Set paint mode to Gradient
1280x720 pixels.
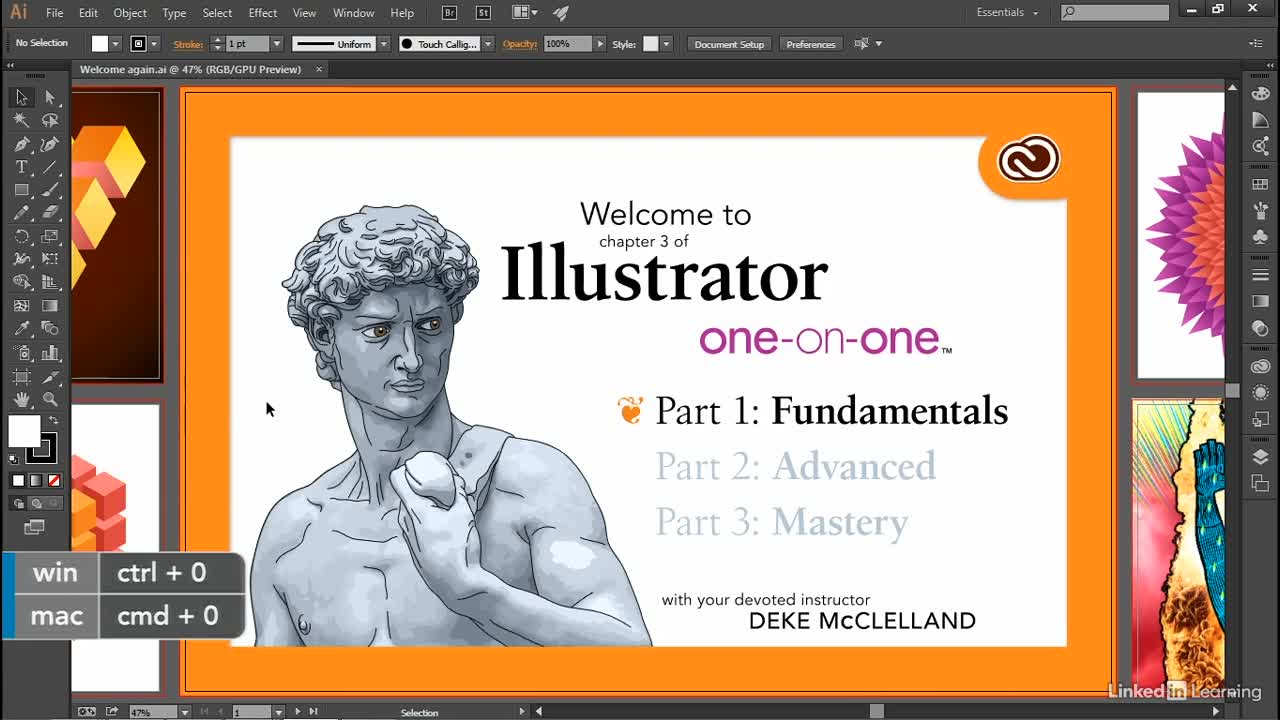point(36,481)
